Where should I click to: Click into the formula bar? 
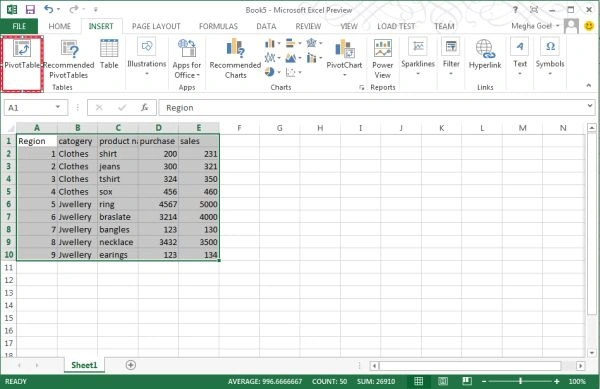372,107
